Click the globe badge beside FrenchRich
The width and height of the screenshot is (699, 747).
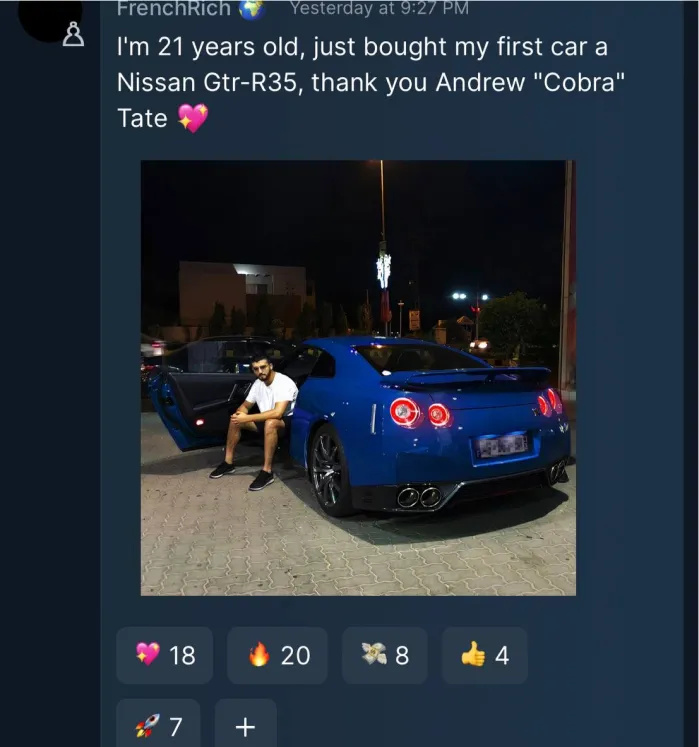(251, 9)
